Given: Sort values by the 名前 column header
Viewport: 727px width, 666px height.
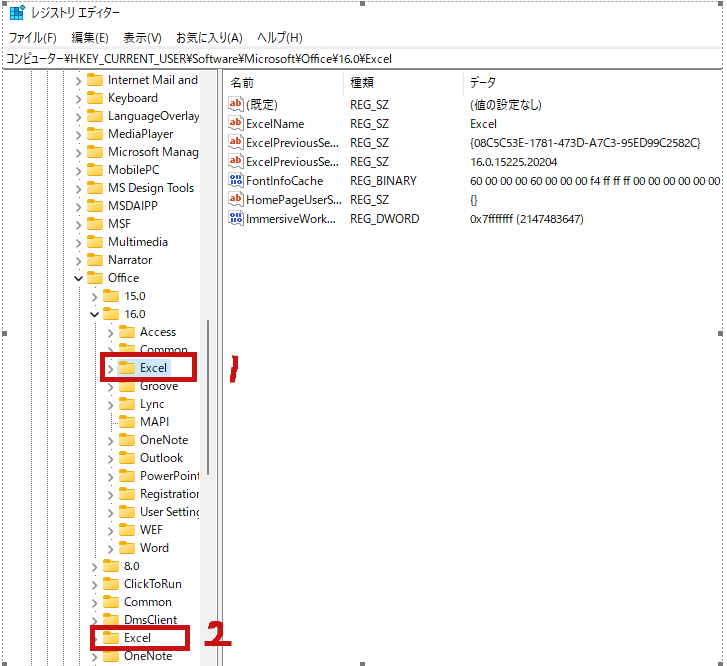Looking at the screenshot, I should pyautogui.click(x=242, y=83).
